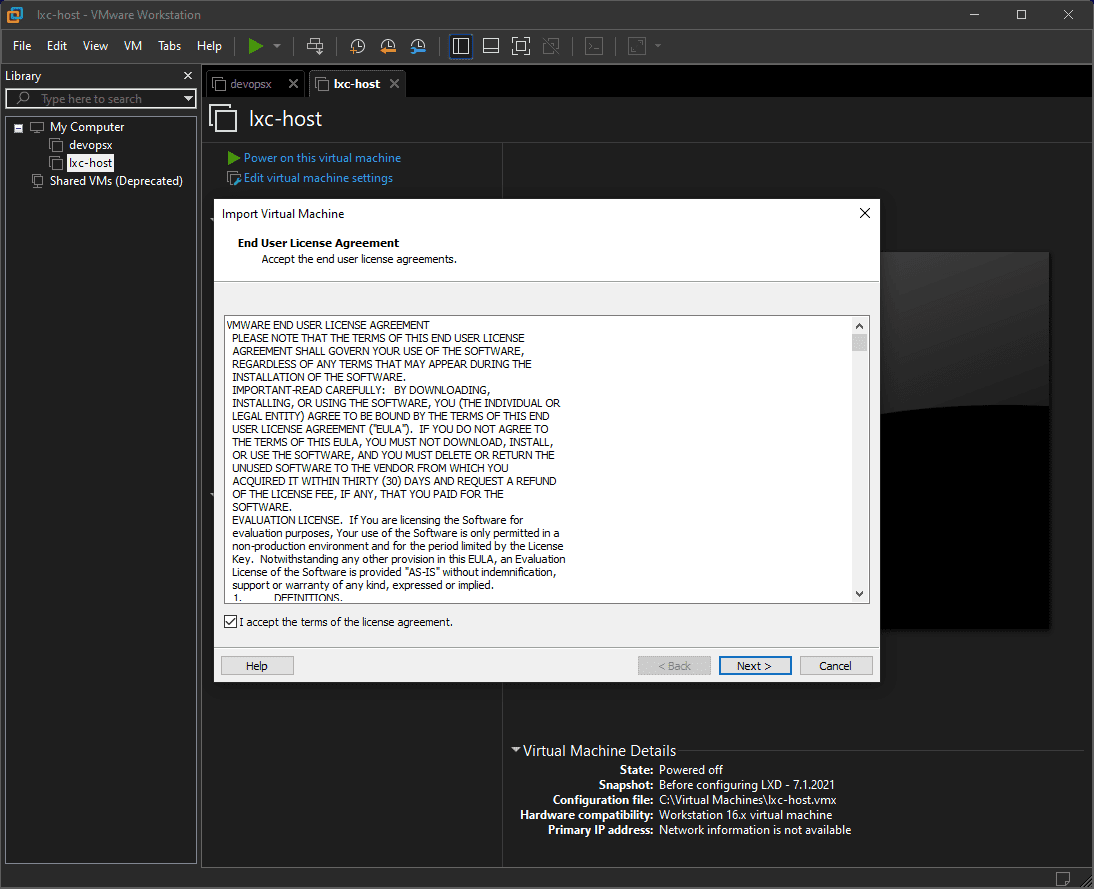Click the license text scroll up arrow
This screenshot has height=889, width=1094.
pos(860,326)
